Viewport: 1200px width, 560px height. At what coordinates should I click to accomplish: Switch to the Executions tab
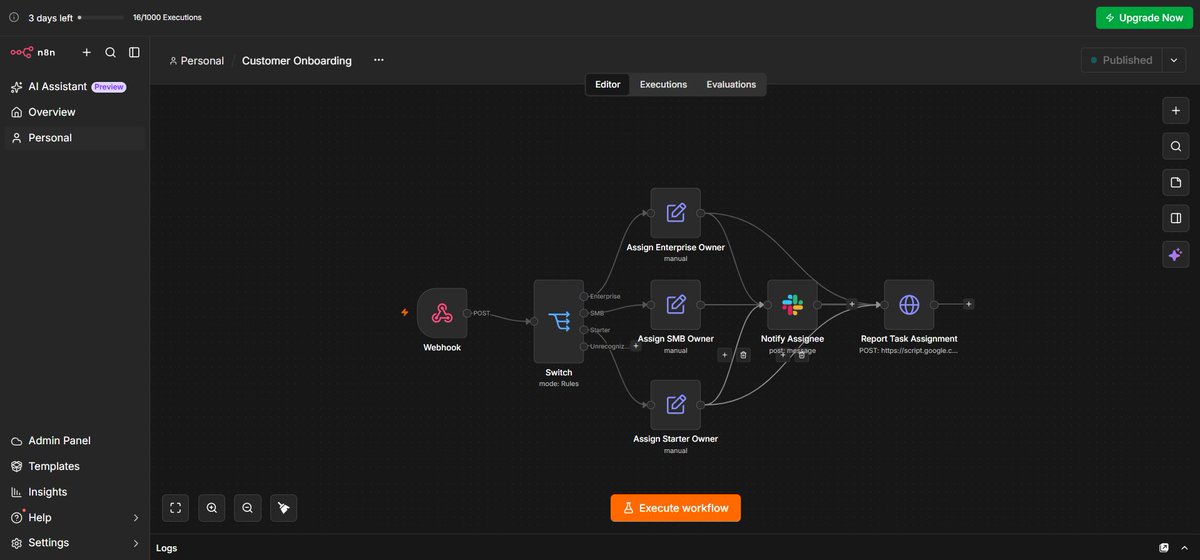tap(663, 85)
